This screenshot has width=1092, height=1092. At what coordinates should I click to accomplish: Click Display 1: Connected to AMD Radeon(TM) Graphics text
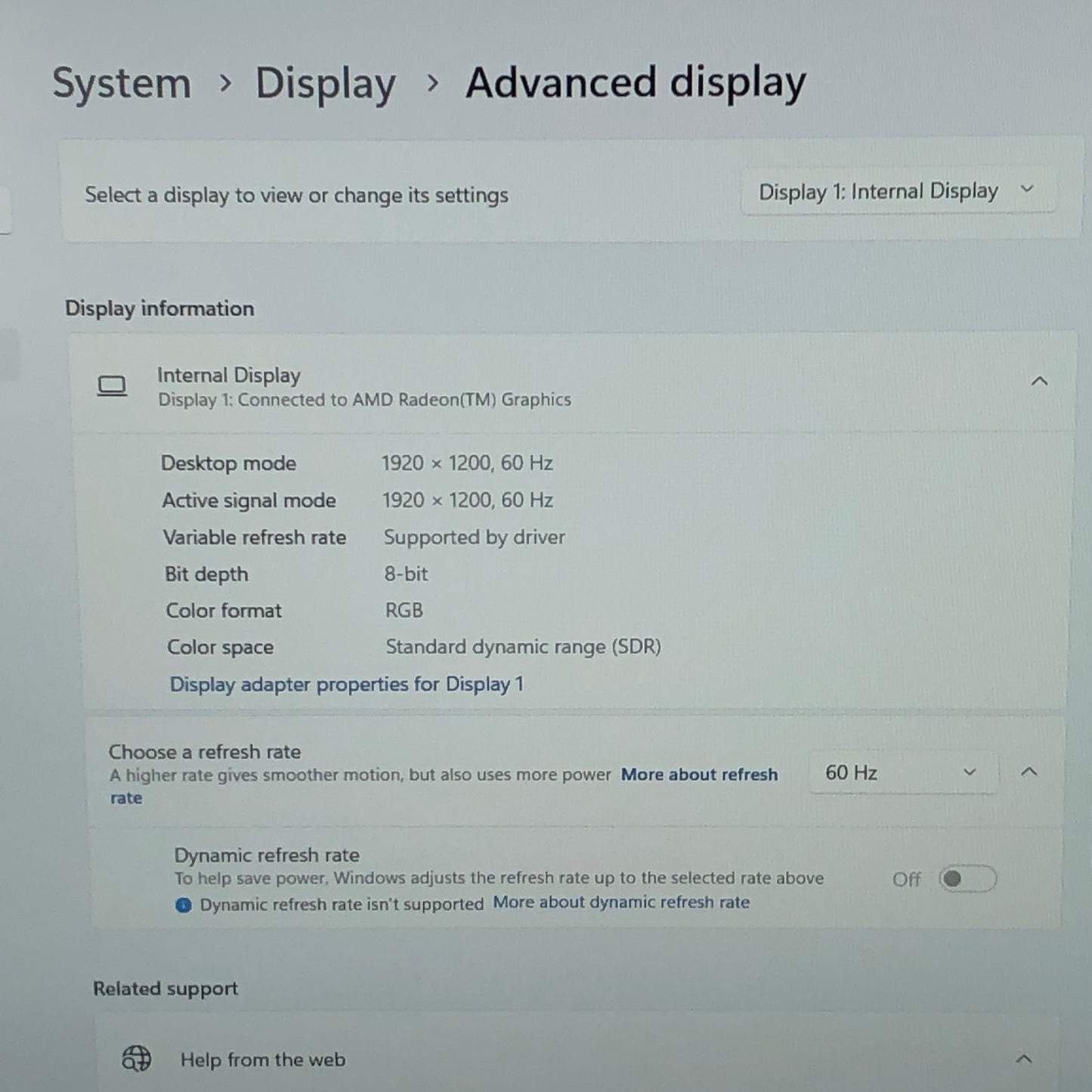(364, 400)
